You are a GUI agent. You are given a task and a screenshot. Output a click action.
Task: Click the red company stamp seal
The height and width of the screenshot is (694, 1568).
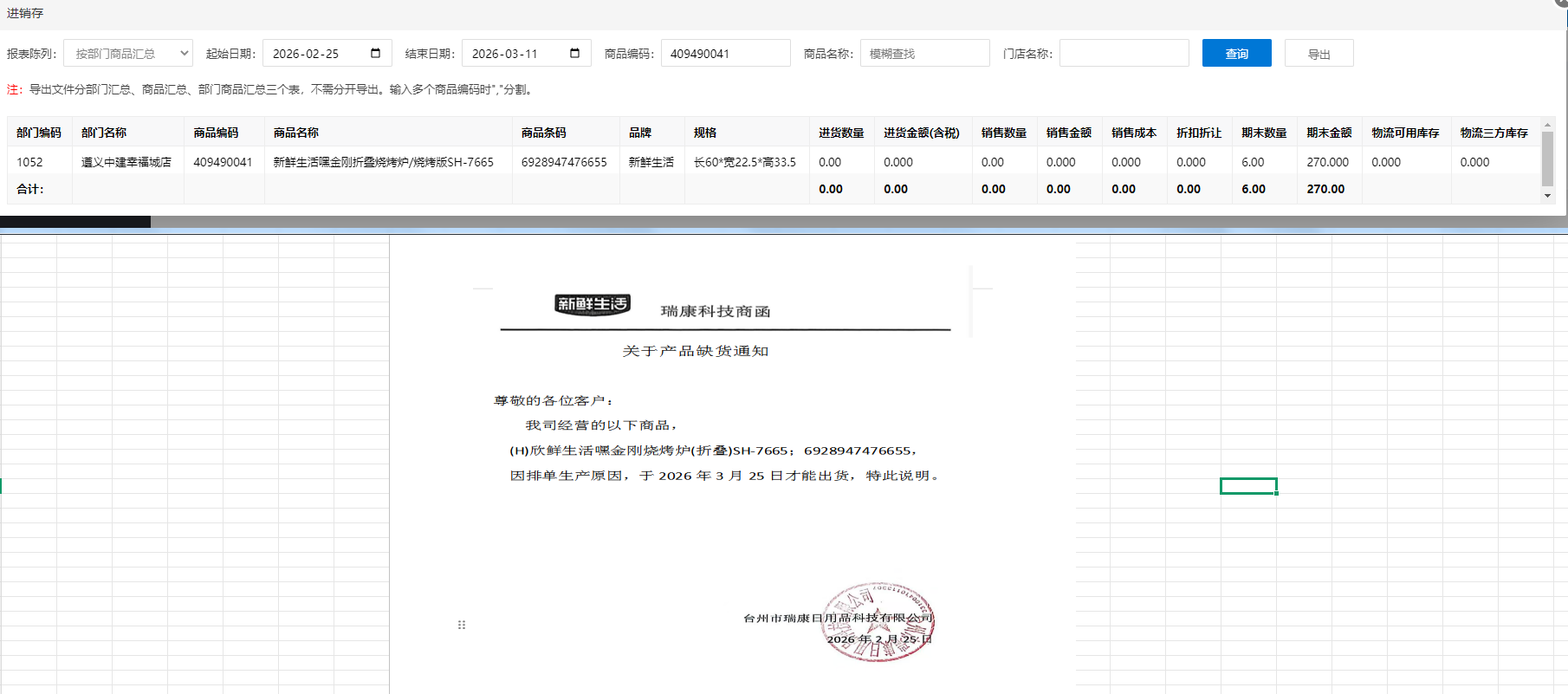[878, 622]
